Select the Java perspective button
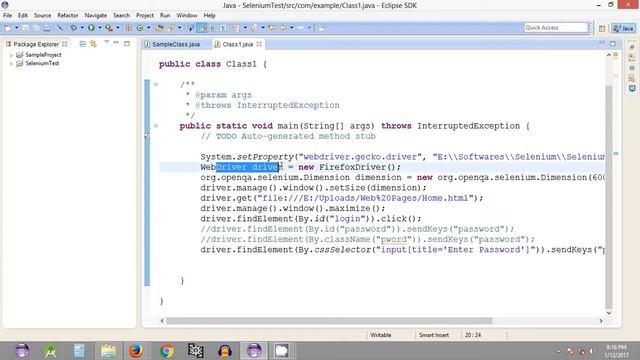This screenshot has width=640, height=360. click(x=623, y=28)
